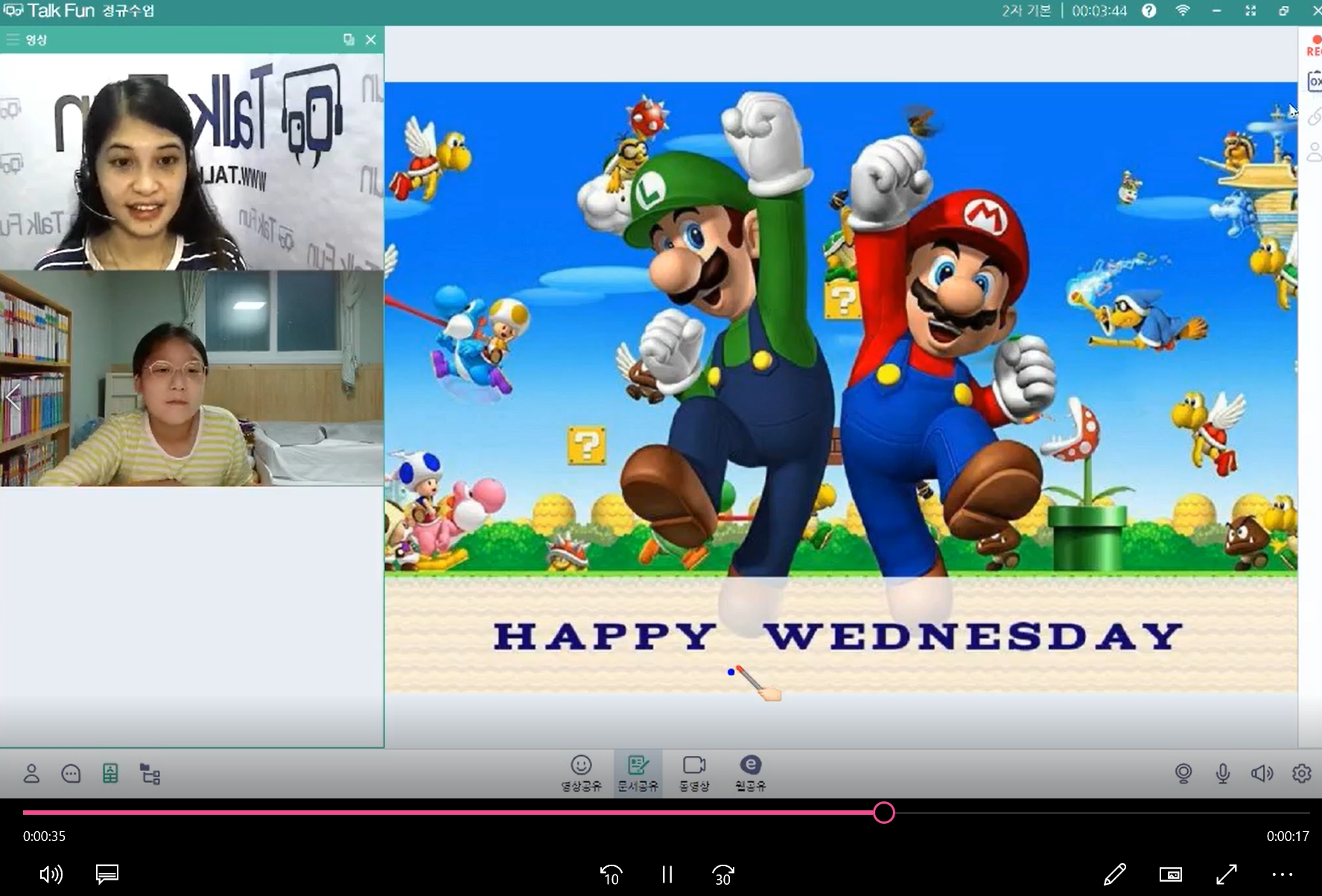The width and height of the screenshot is (1322, 896).
Task: Pause the video playback
Action: tap(667, 874)
